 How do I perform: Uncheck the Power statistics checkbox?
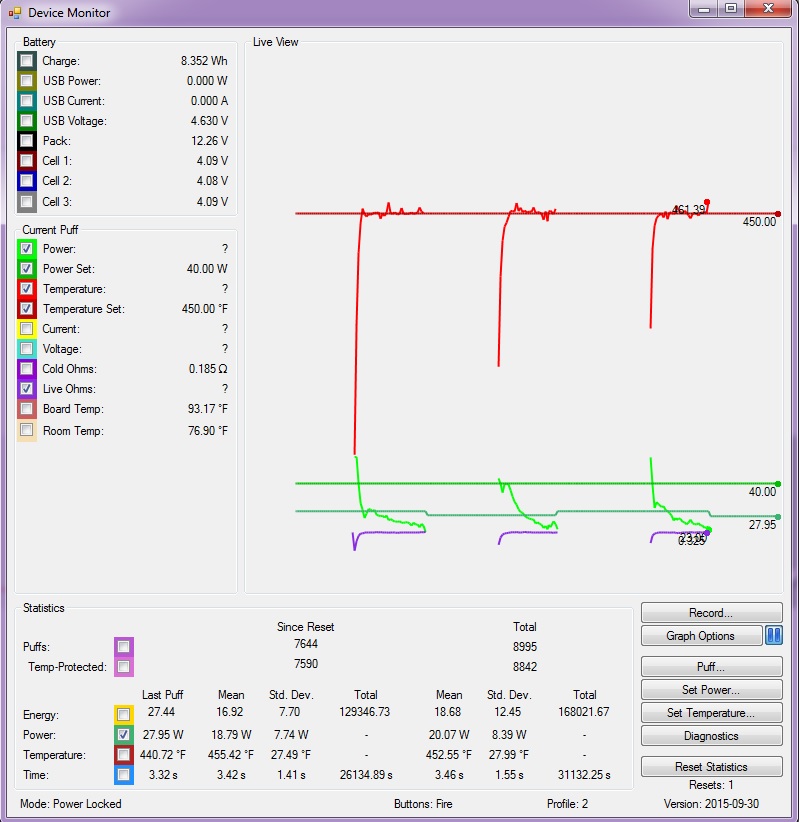coord(124,734)
